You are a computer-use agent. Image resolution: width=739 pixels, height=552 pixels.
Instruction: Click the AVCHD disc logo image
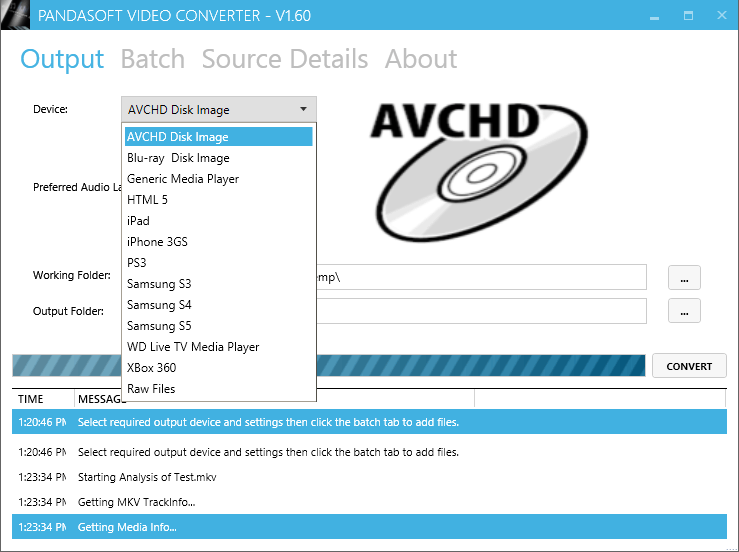[x=479, y=171]
